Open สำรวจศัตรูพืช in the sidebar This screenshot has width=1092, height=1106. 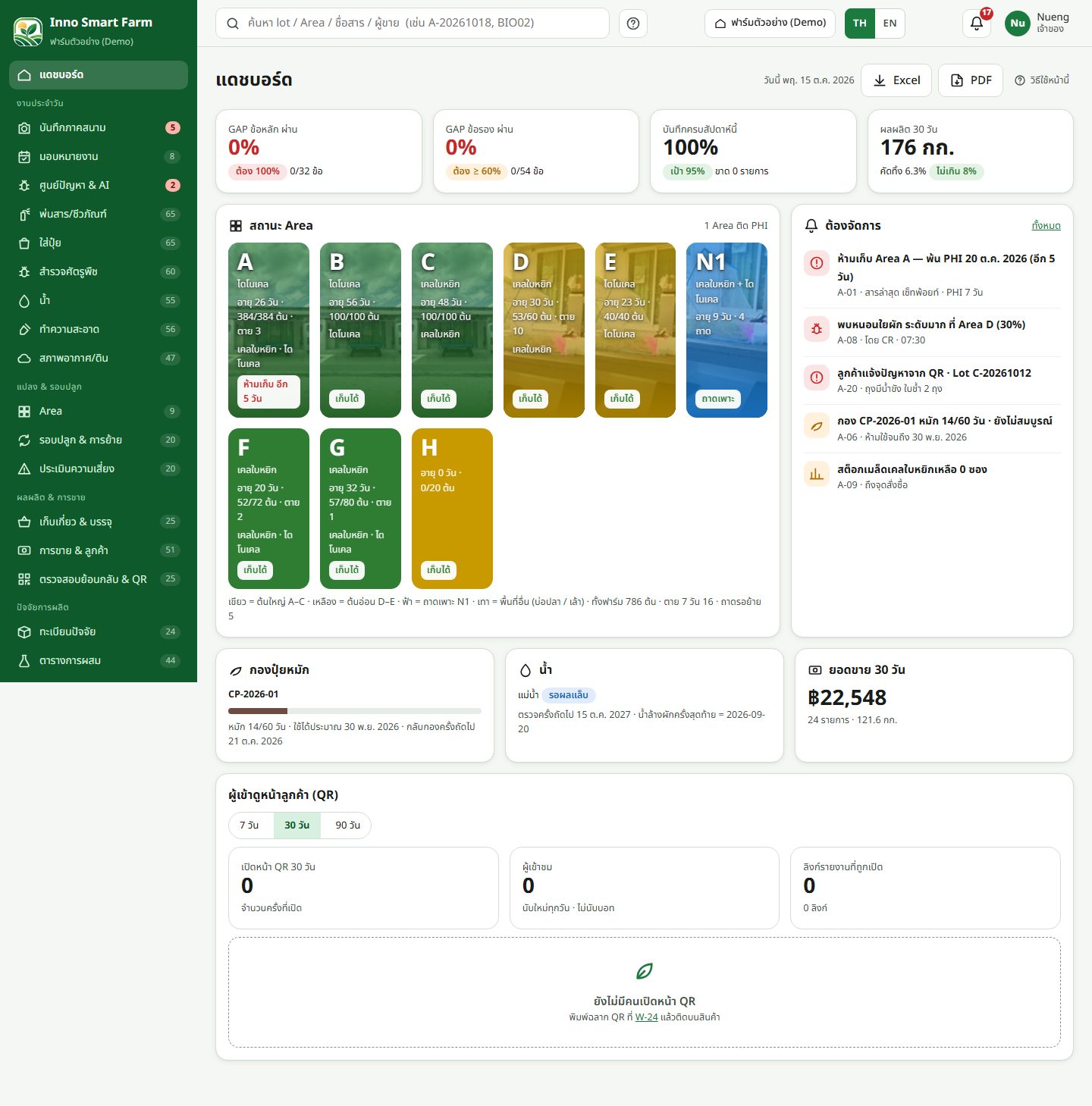pyautogui.click(x=99, y=272)
